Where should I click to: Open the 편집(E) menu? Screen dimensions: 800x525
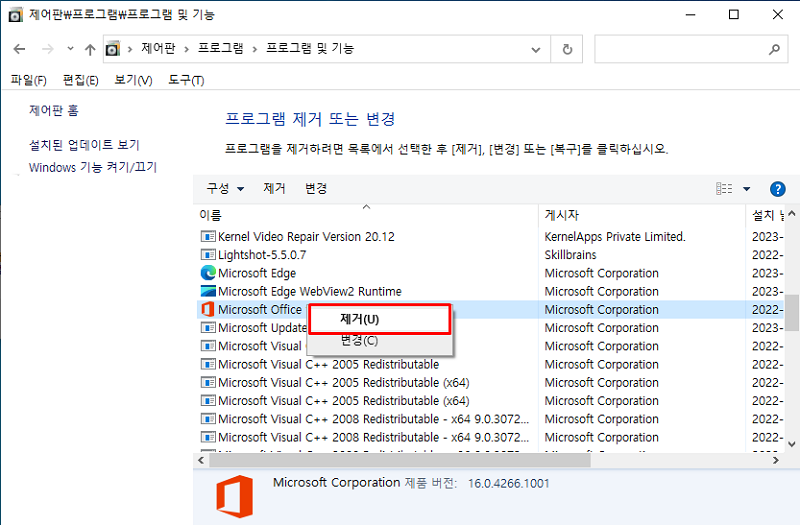(81, 80)
